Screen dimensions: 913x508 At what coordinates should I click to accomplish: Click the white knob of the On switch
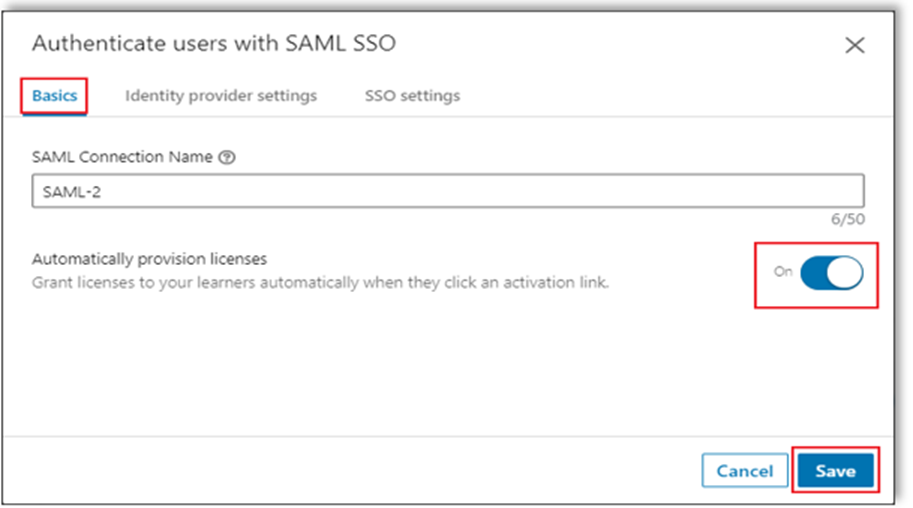pos(845,273)
